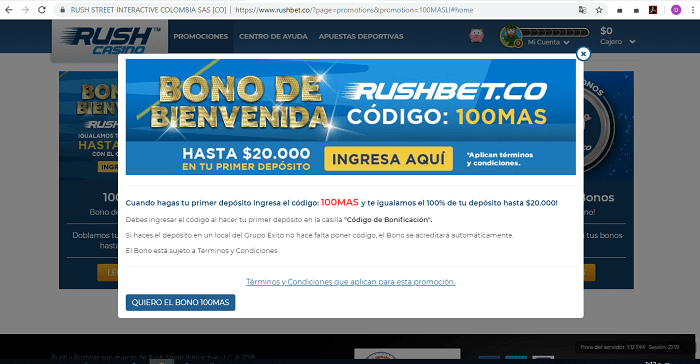Reload the page with the refresh icon
Image resolution: width=700 pixels, height=364 pixels.
[42, 10]
